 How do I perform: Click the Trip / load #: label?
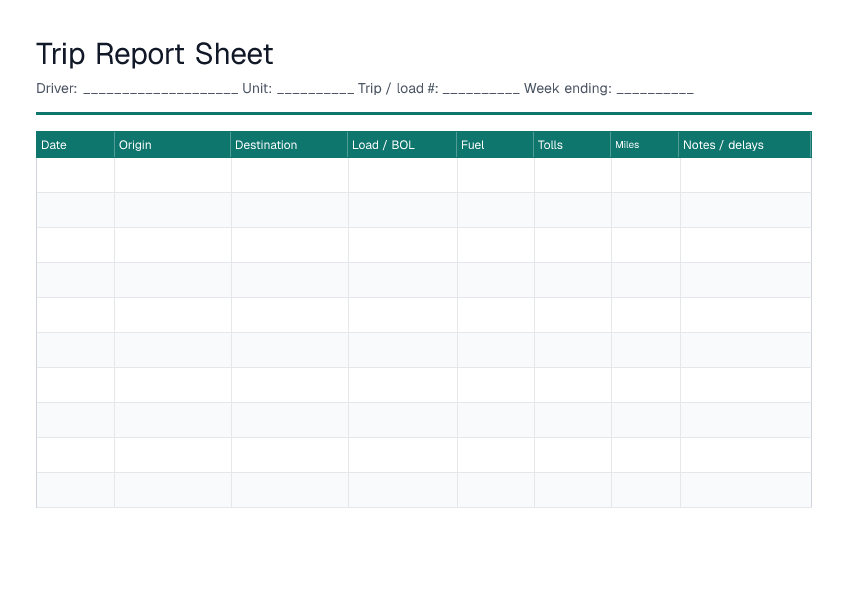[398, 88]
